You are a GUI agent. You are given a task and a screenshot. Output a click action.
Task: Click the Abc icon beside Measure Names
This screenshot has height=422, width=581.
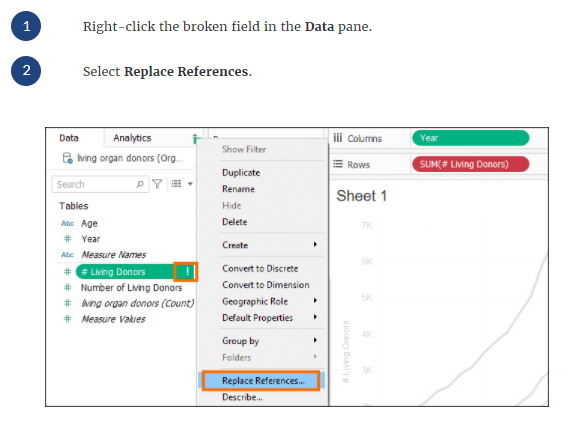(67, 255)
